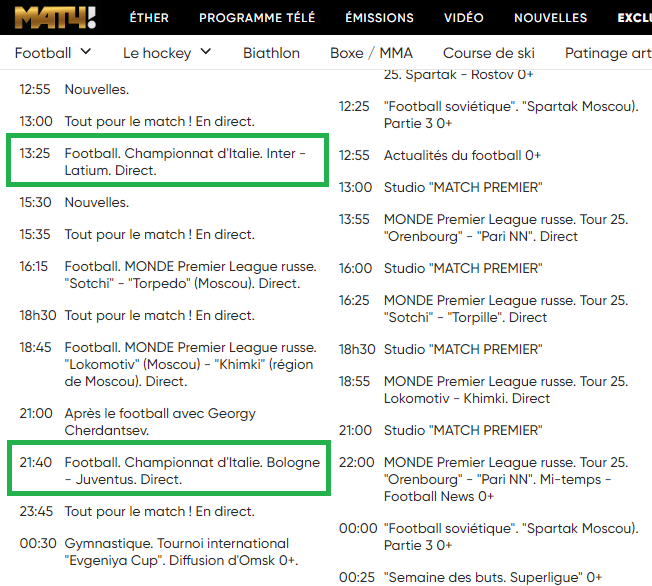The width and height of the screenshot is (652, 586).
Task: Click 13:00 Tout pour le match listing
Action: point(137,121)
